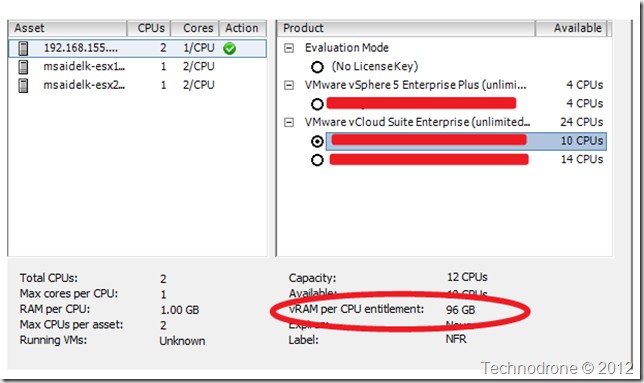
Task: Click the host icon beside msaidelk-esx2
Action: 23,85
